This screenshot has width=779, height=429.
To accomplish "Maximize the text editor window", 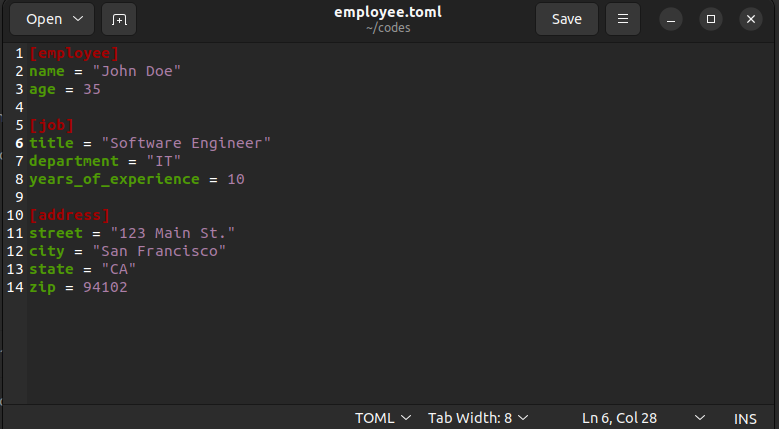I will click(711, 19).
